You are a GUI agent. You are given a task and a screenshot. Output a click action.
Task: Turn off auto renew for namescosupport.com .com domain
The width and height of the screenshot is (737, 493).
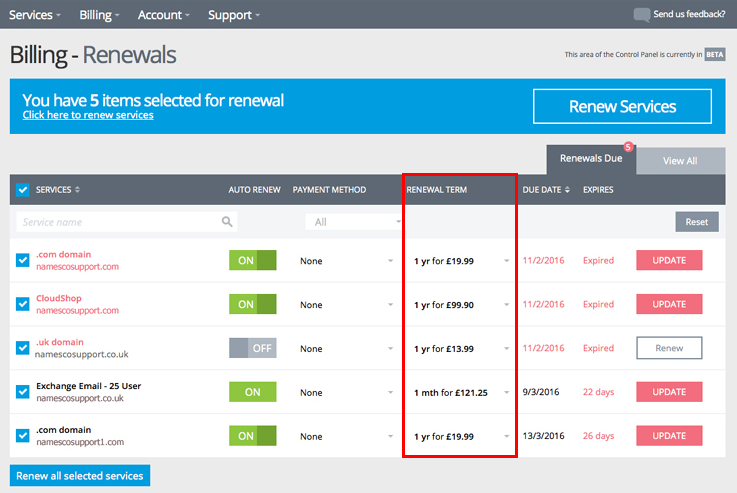[x=252, y=260]
